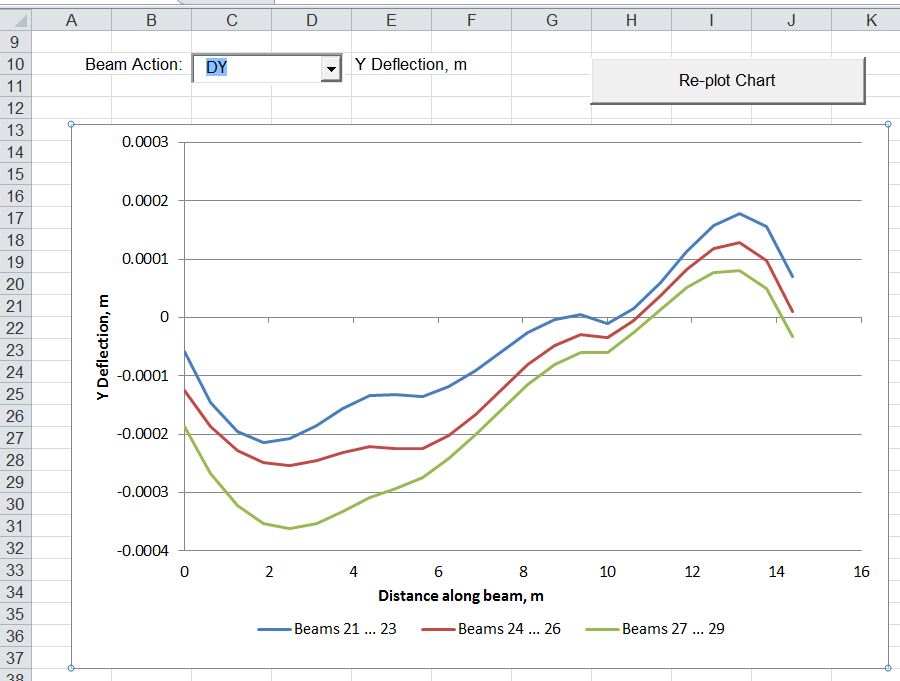Click the chart's top-left resize handle

coord(71,124)
